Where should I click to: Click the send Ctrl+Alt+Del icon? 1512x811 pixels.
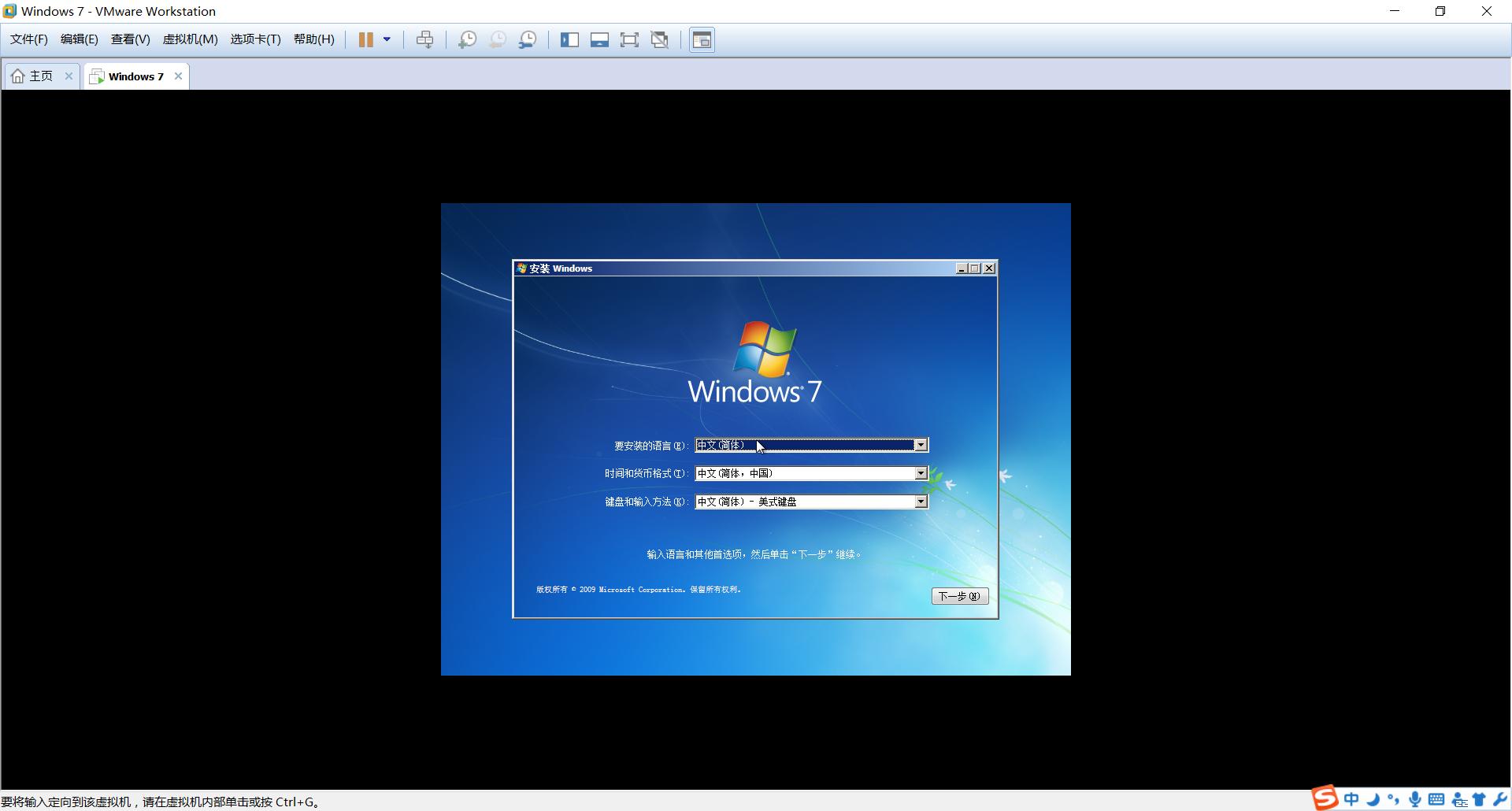(x=424, y=39)
